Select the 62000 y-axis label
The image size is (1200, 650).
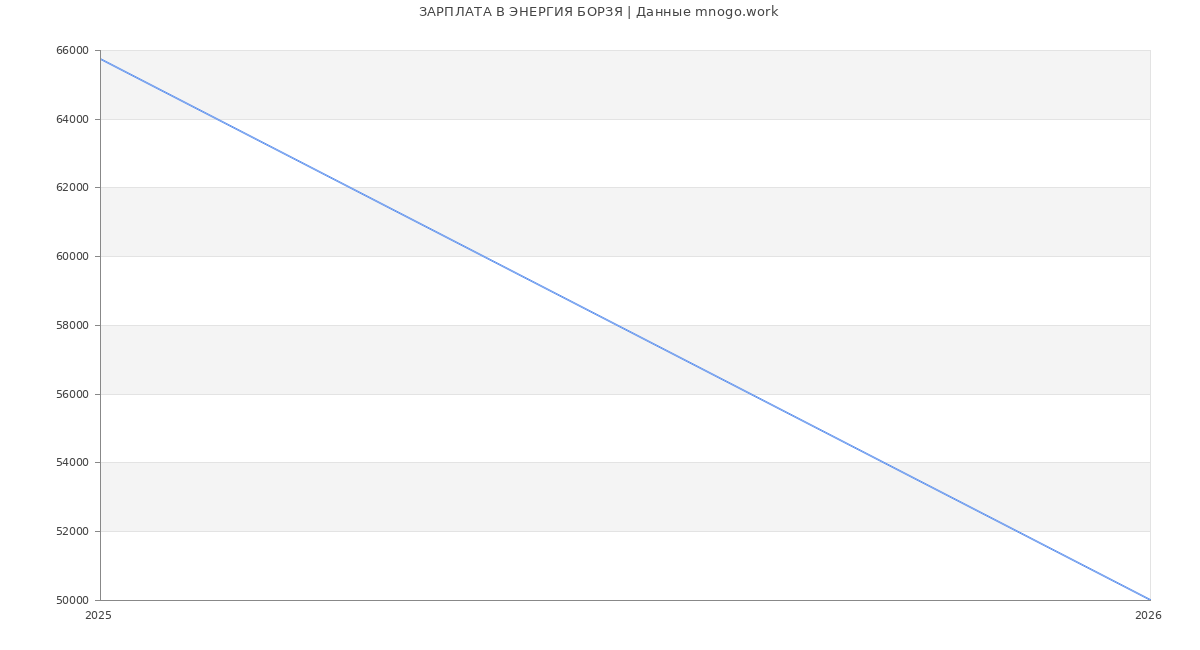[x=73, y=188]
